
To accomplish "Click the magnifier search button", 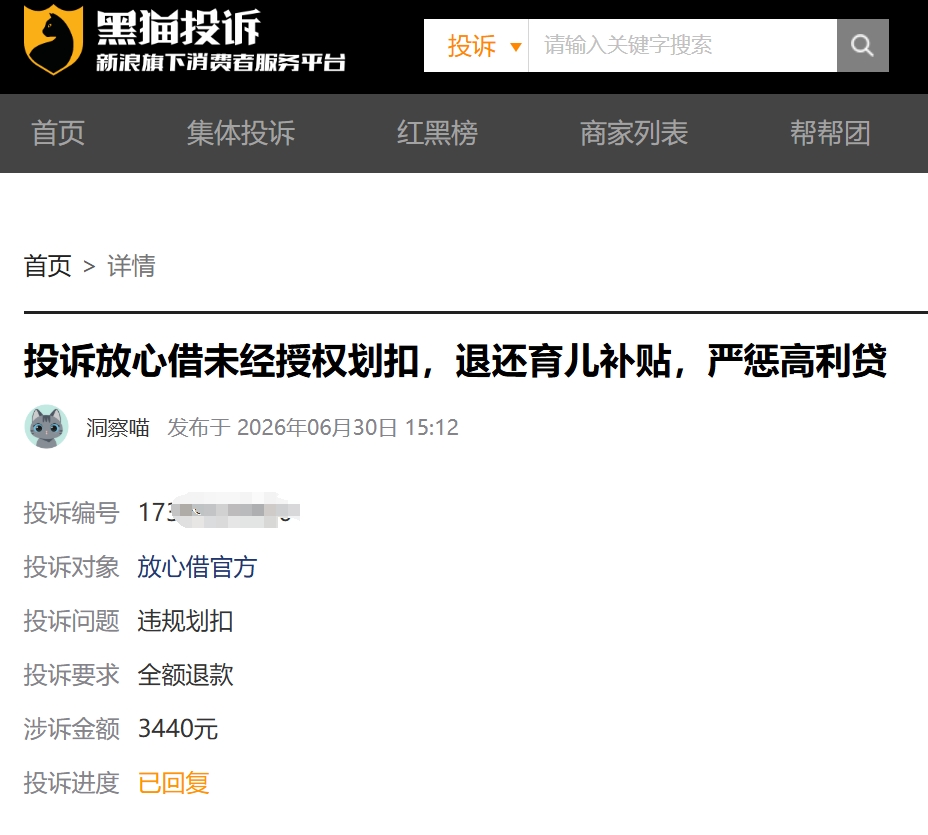I will [x=862, y=46].
